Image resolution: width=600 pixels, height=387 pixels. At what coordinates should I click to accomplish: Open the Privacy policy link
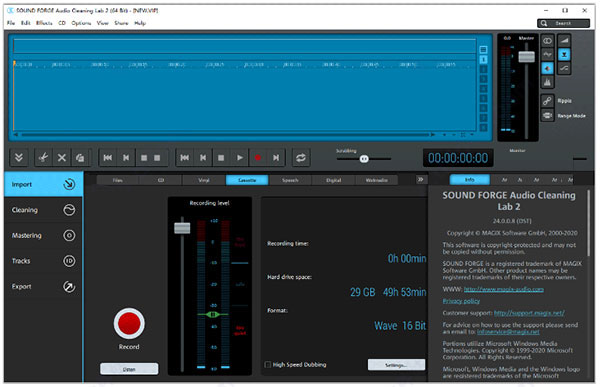coord(461,301)
